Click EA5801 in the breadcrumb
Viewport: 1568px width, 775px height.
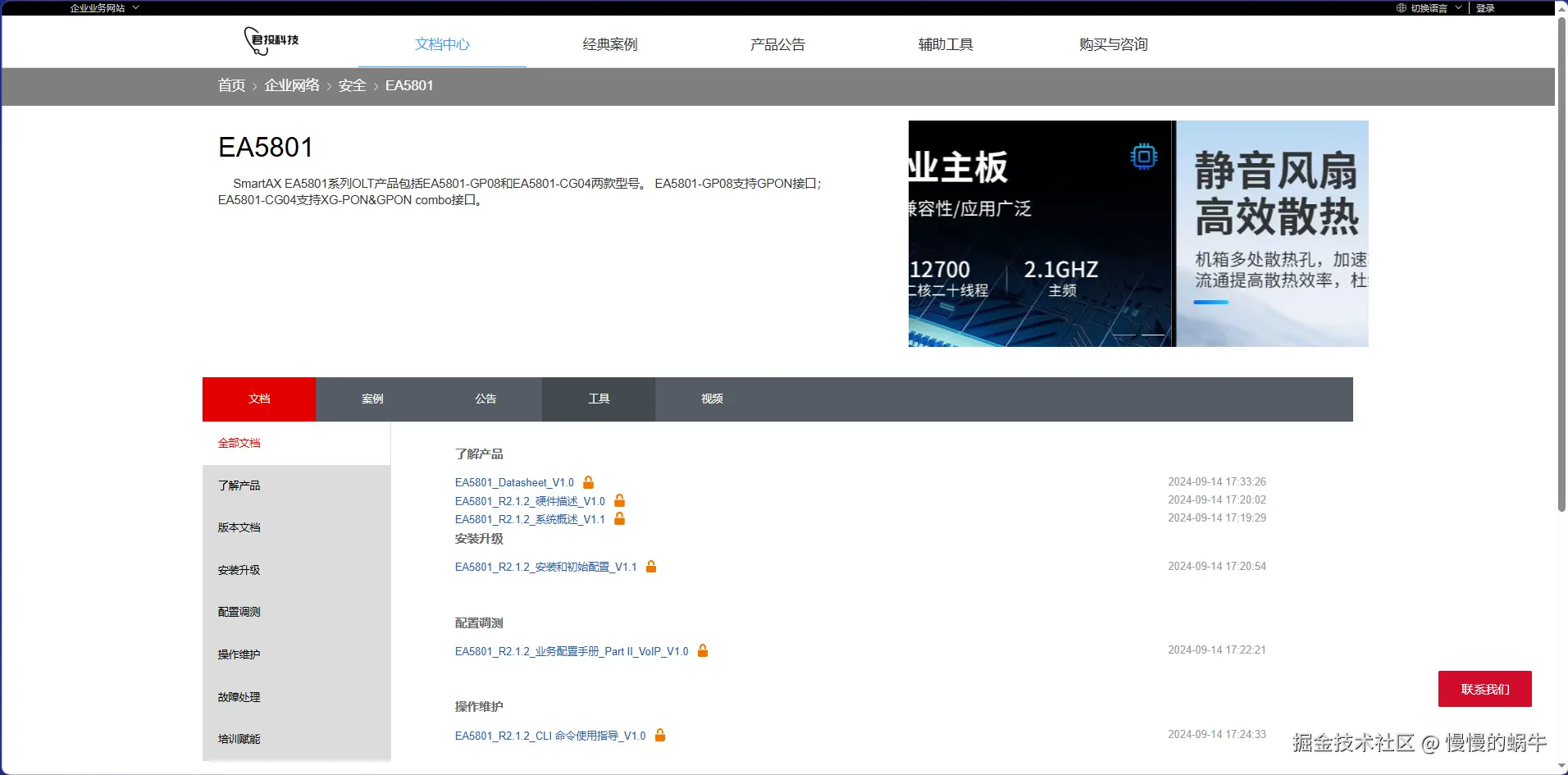point(409,85)
